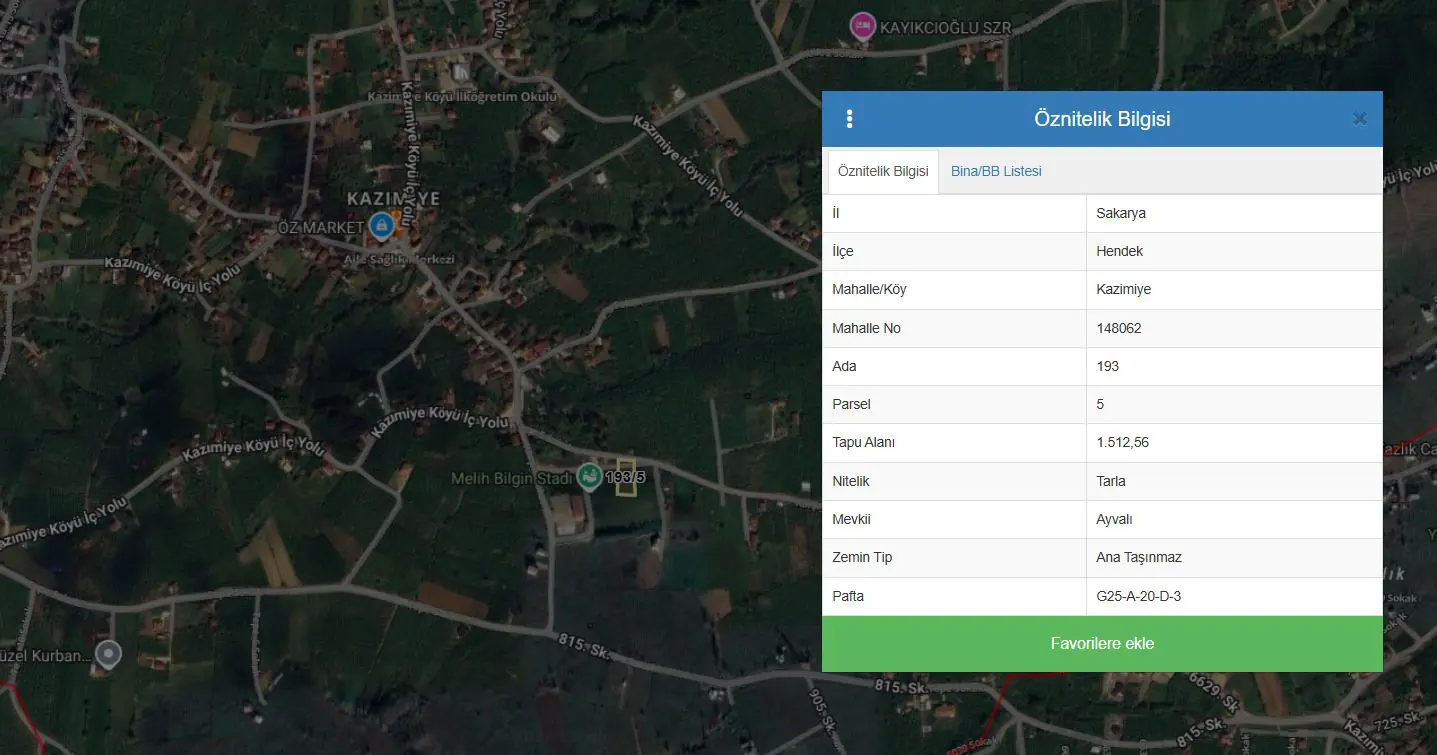Image resolution: width=1437 pixels, height=755 pixels.
Task: Click the panel title Öznitelik Bilgisi in blue header
Action: 1102,119
